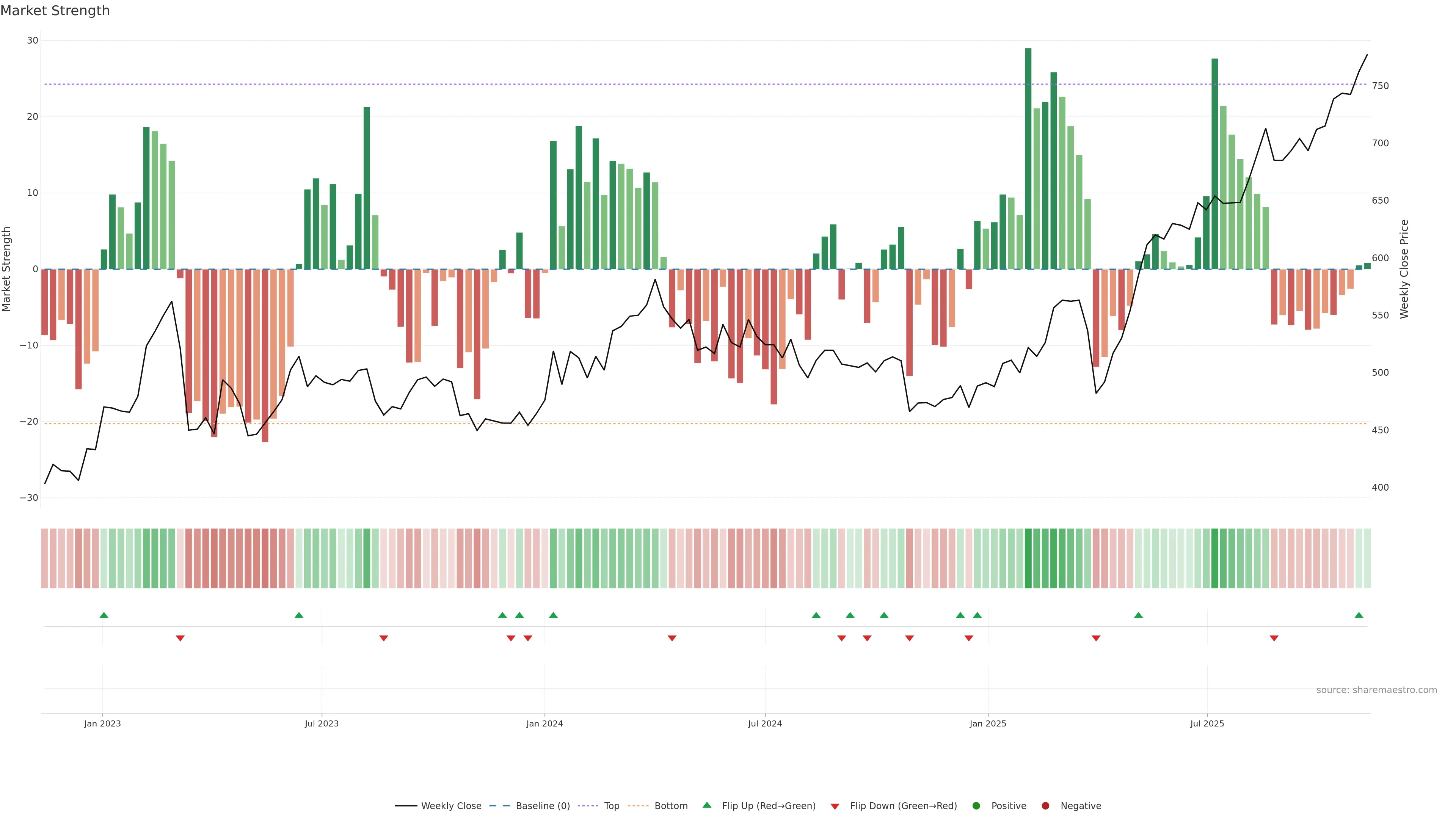
Task: Click the Market Strength chart title
Action: pos(55,11)
